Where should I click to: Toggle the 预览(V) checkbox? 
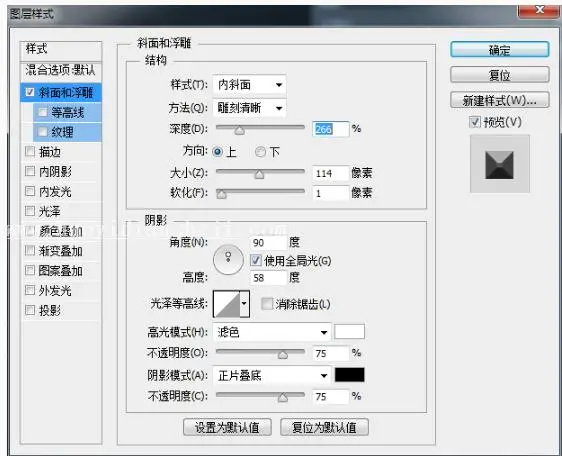coord(475,122)
